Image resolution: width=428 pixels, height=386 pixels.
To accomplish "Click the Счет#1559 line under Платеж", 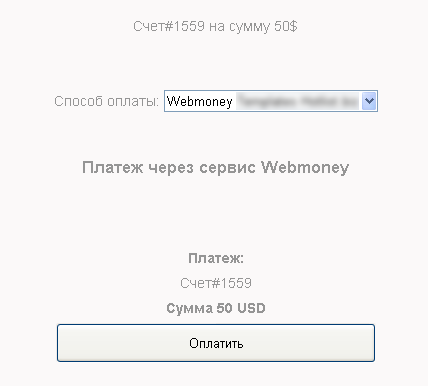I will (x=216, y=283).
